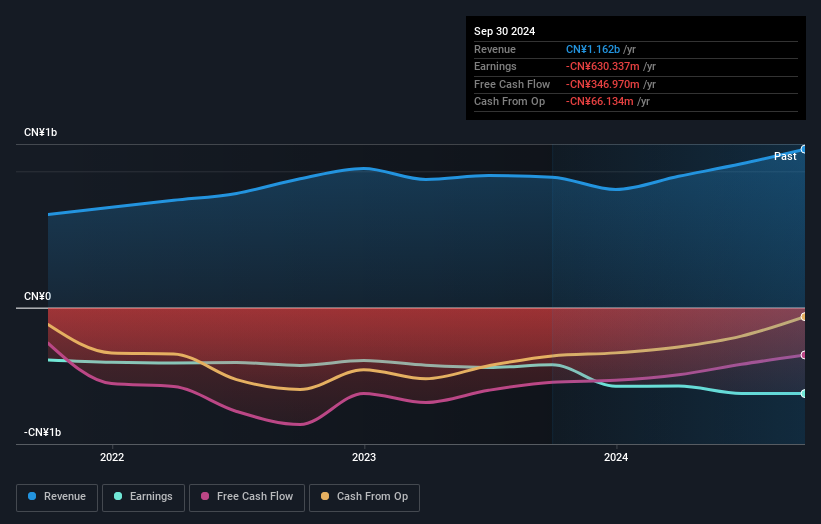821x524 pixels.
Task: Click the Revenue row label in tooltip
Action: [495, 49]
